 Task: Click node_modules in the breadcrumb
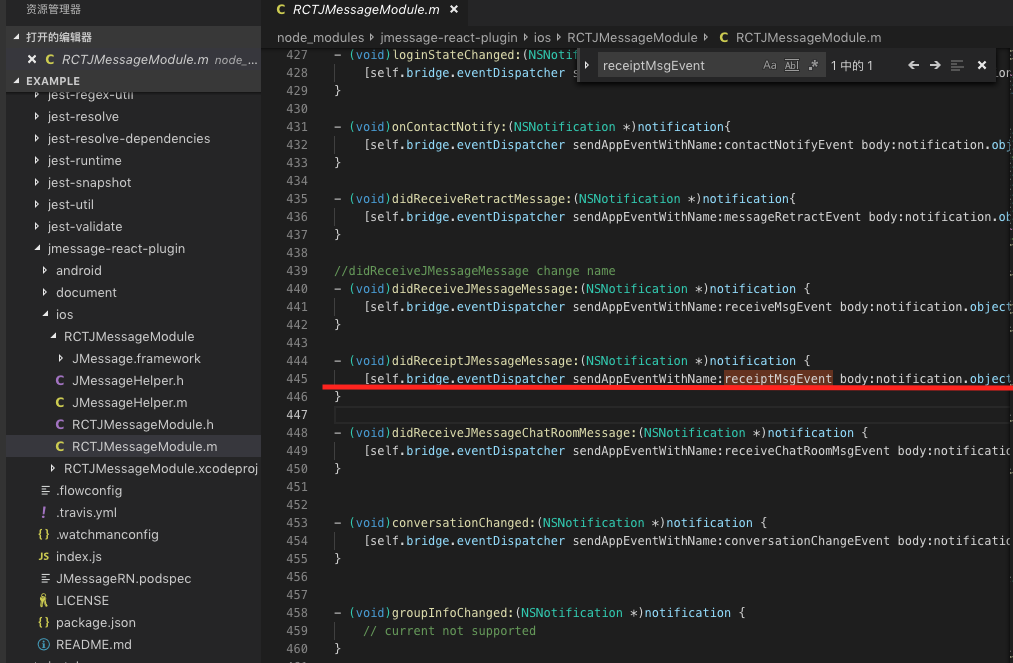tap(320, 37)
